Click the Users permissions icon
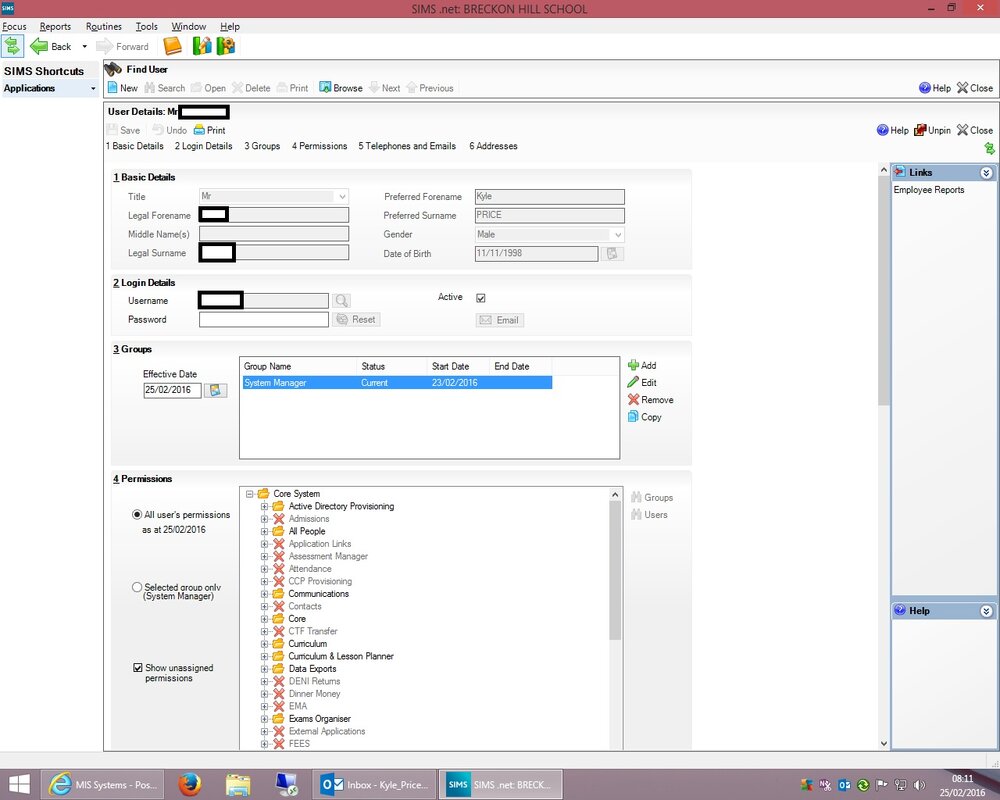1000x800 pixels. click(636, 514)
